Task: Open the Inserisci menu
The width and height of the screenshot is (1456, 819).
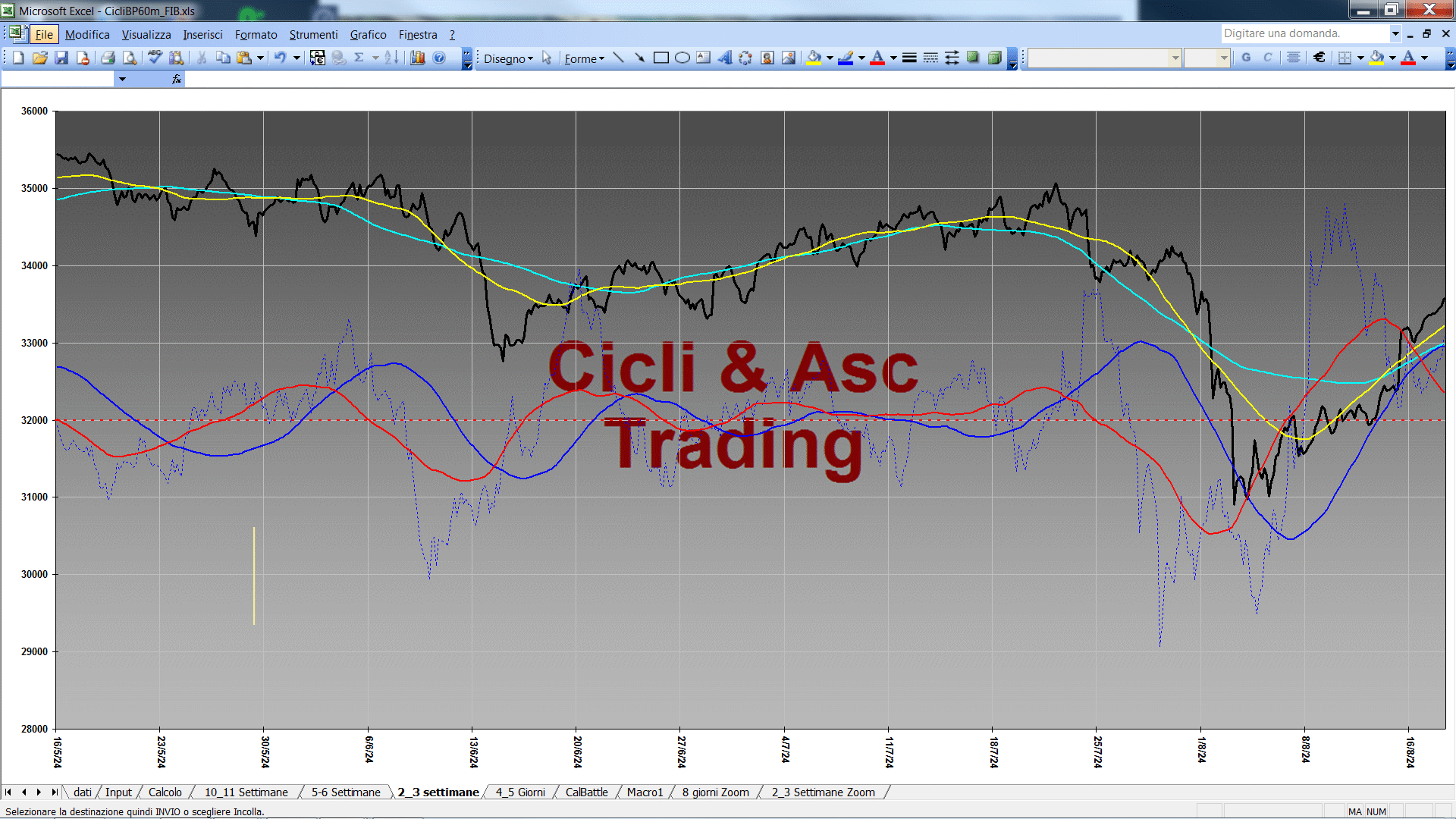Action: (x=202, y=34)
